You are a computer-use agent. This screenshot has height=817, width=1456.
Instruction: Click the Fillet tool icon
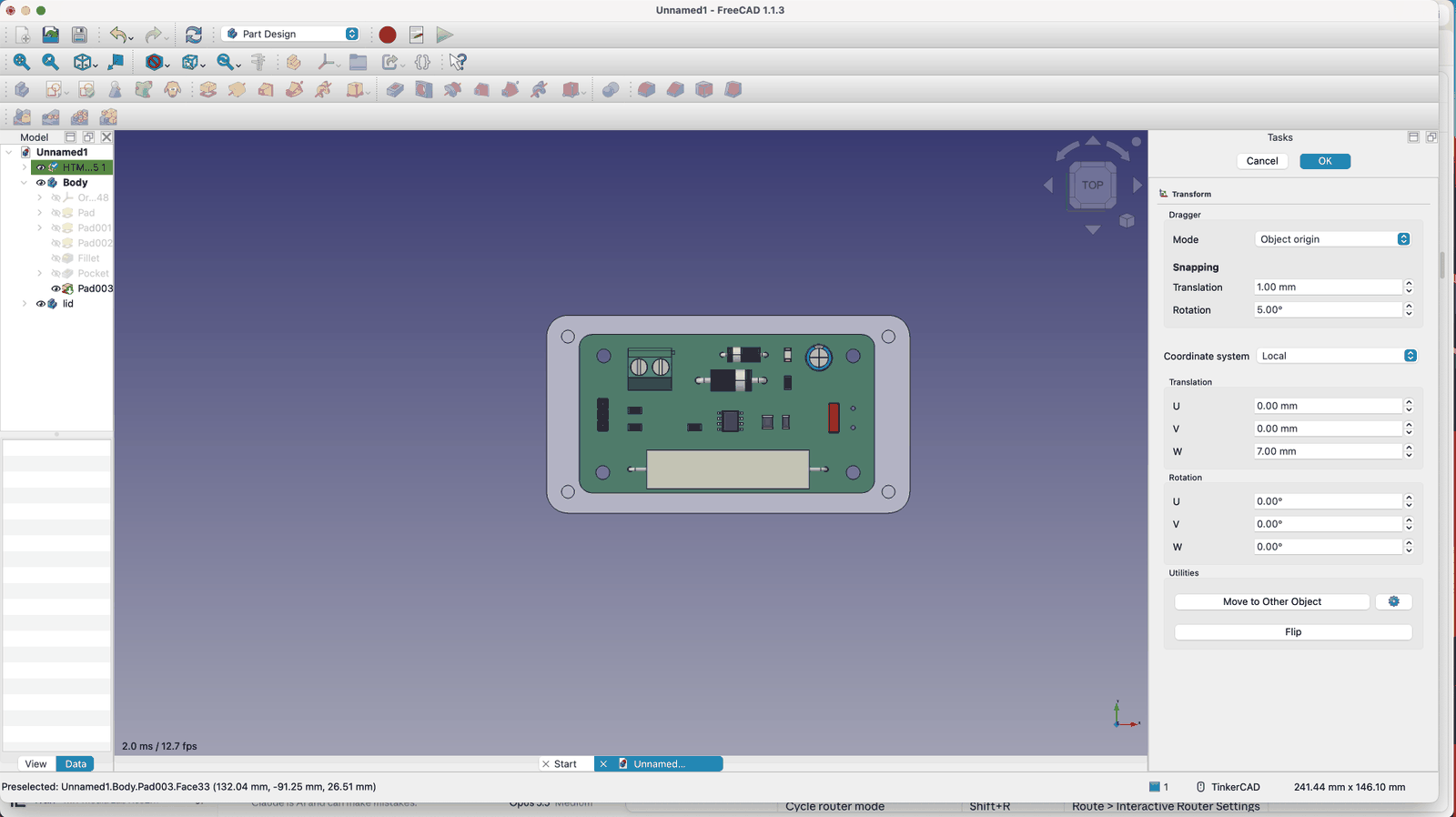point(646,89)
